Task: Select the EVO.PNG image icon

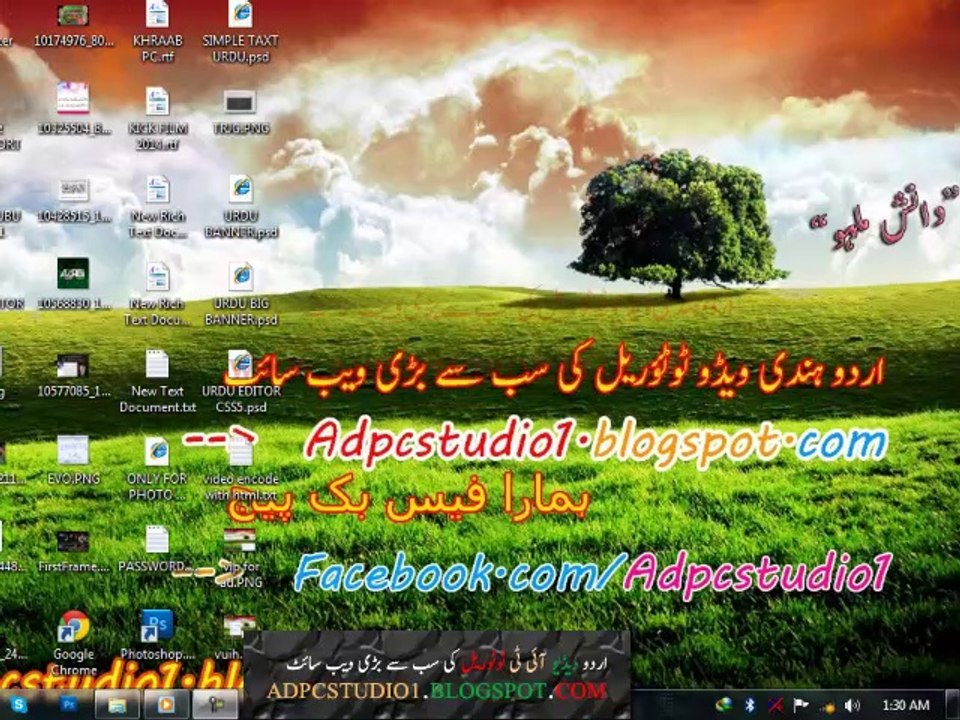Action: point(73,450)
